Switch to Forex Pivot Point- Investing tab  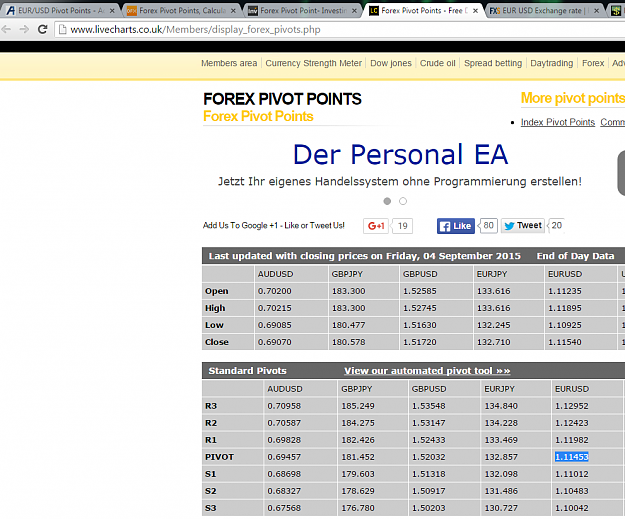(x=303, y=11)
